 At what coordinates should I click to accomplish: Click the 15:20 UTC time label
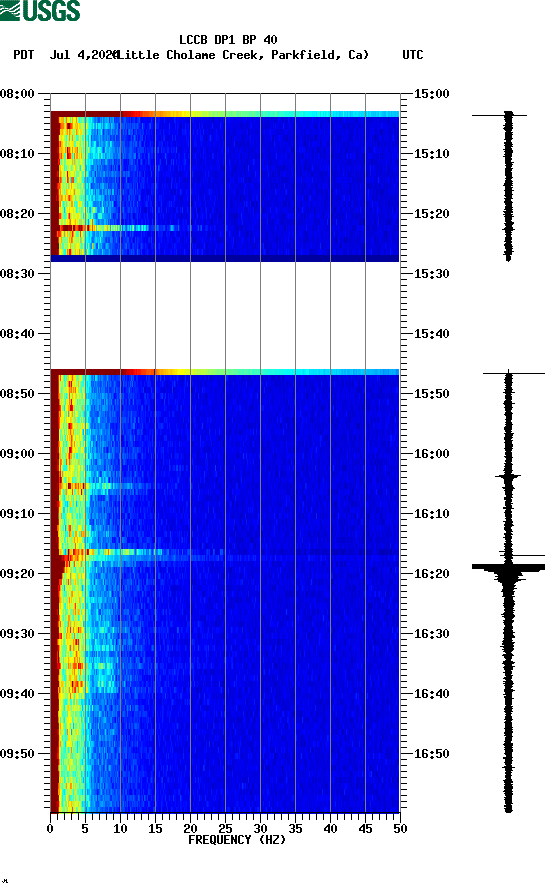click(431, 214)
